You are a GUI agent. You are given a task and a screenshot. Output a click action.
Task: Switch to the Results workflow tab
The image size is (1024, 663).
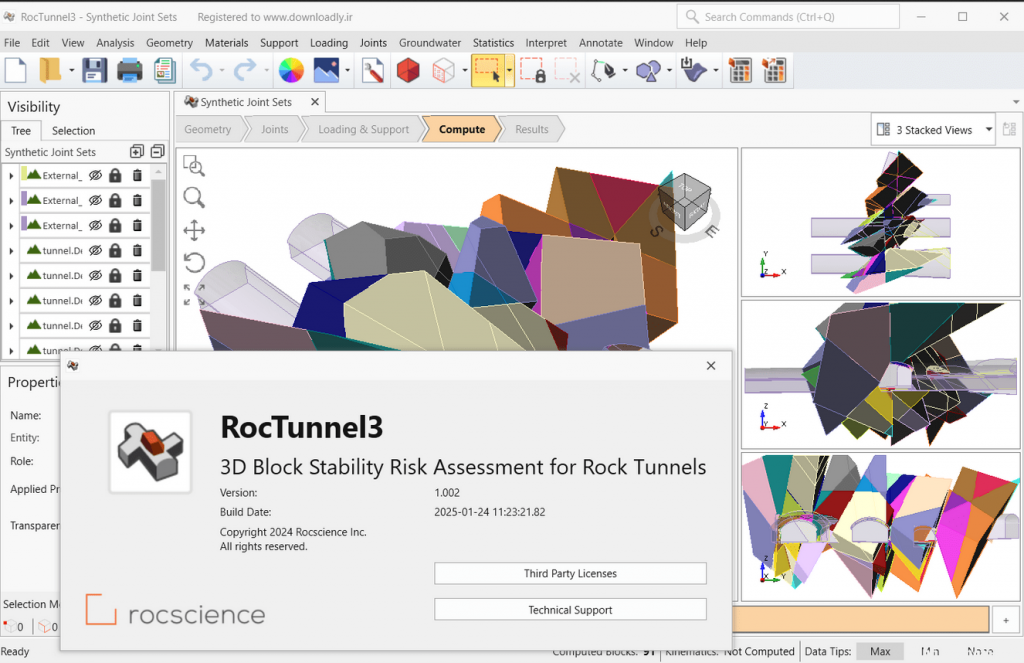(532, 129)
